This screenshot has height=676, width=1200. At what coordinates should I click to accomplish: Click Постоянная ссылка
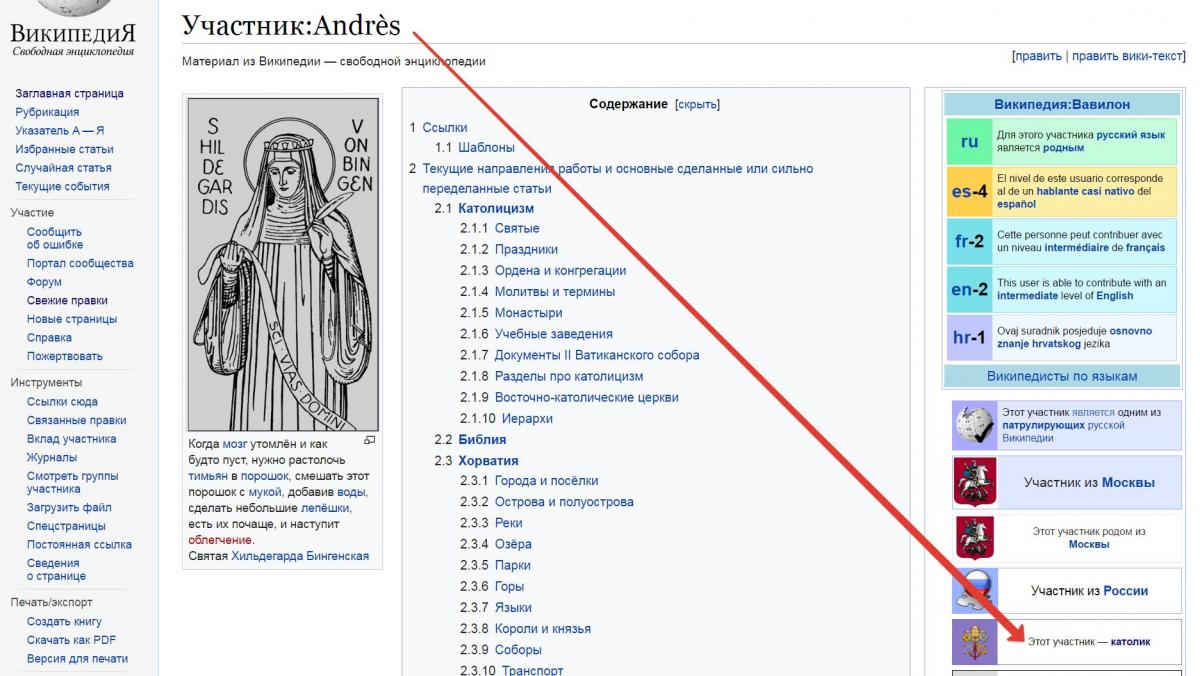79,545
